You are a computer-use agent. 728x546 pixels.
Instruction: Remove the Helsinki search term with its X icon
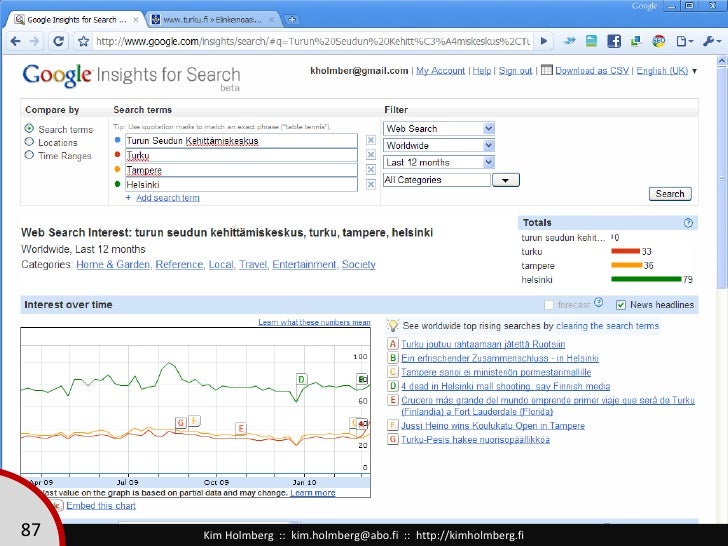(x=371, y=185)
